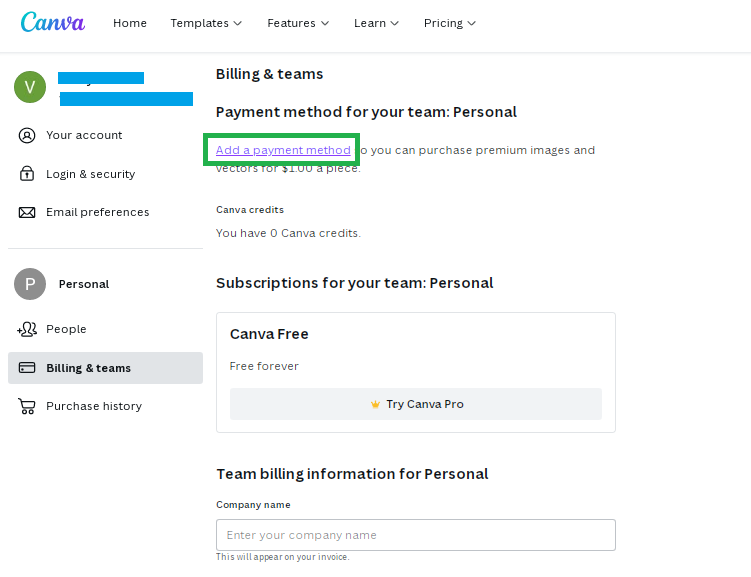751x577 pixels.
Task: Click the Purchase history cart icon
Action: 27,406
